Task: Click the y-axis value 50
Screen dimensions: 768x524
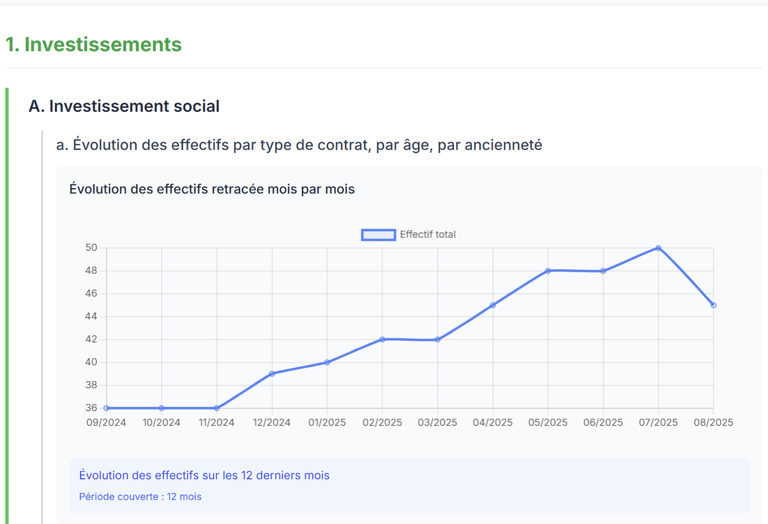Action: click(x=91, y=248)
